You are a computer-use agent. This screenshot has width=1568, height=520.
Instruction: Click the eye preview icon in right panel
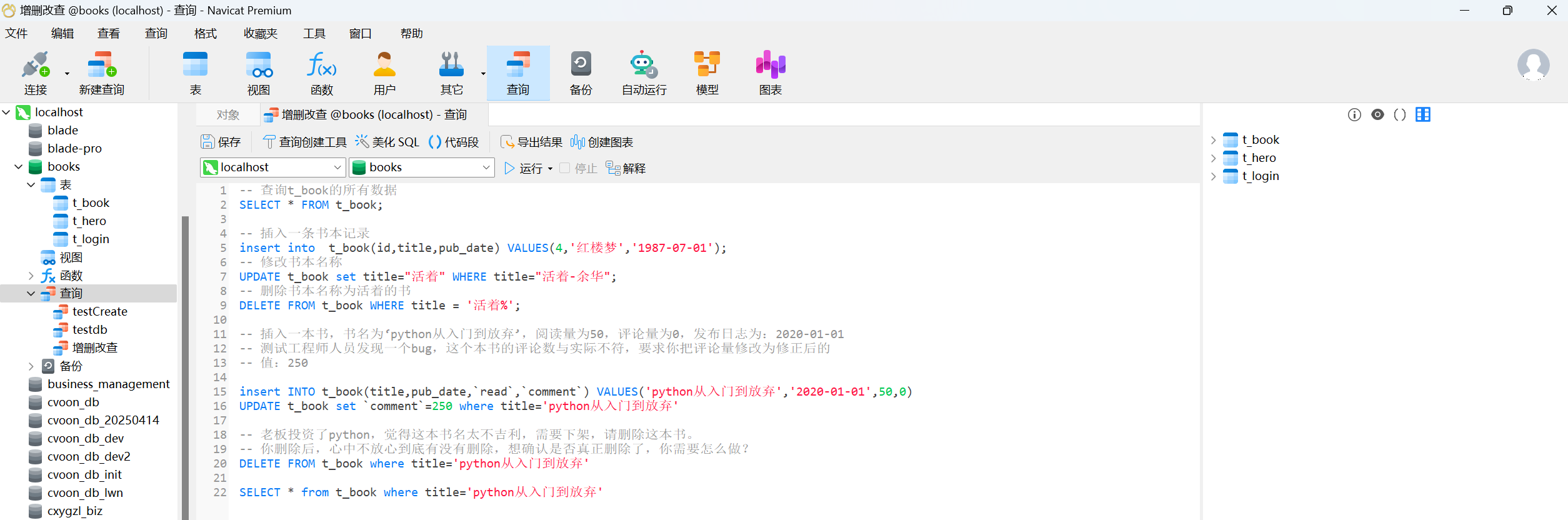click(x=1377, y=114)
